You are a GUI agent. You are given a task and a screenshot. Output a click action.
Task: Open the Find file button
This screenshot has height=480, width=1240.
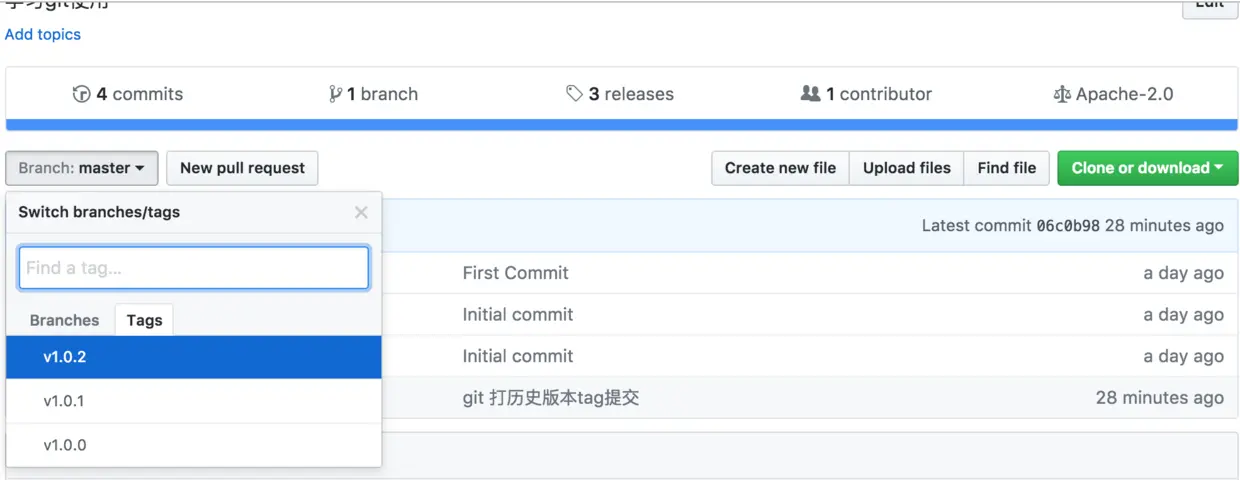(x=1006, y=168)
